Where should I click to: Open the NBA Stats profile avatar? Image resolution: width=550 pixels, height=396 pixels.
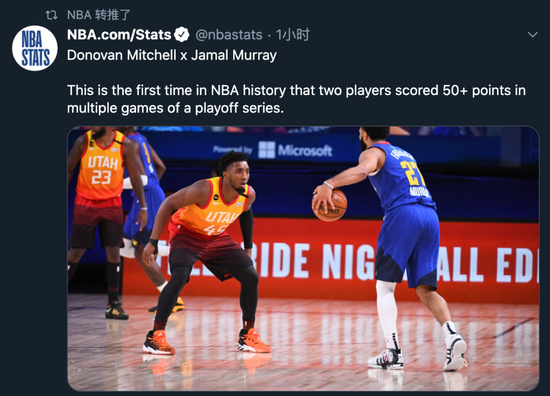coord(35,48)
